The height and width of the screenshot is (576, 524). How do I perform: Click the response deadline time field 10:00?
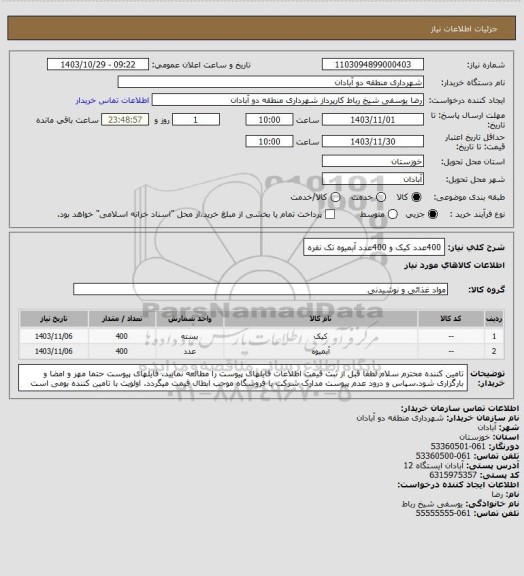(269, 120)
